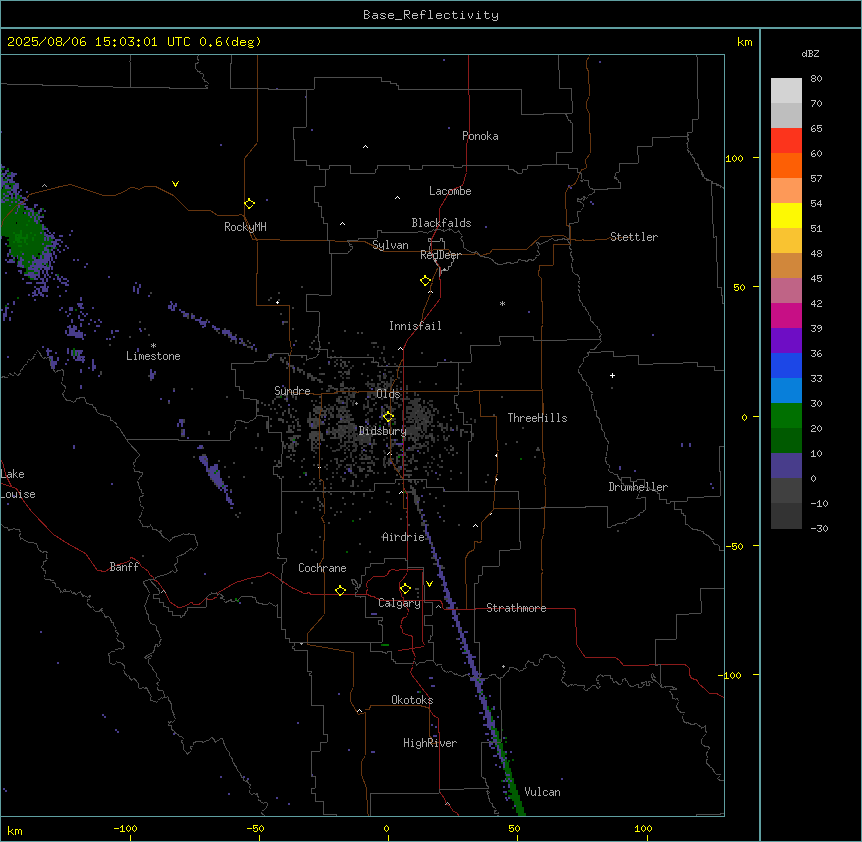Viewport: 862px width, 842px height.
Task: Click the RedDeer label
Action: coord(440,255)
